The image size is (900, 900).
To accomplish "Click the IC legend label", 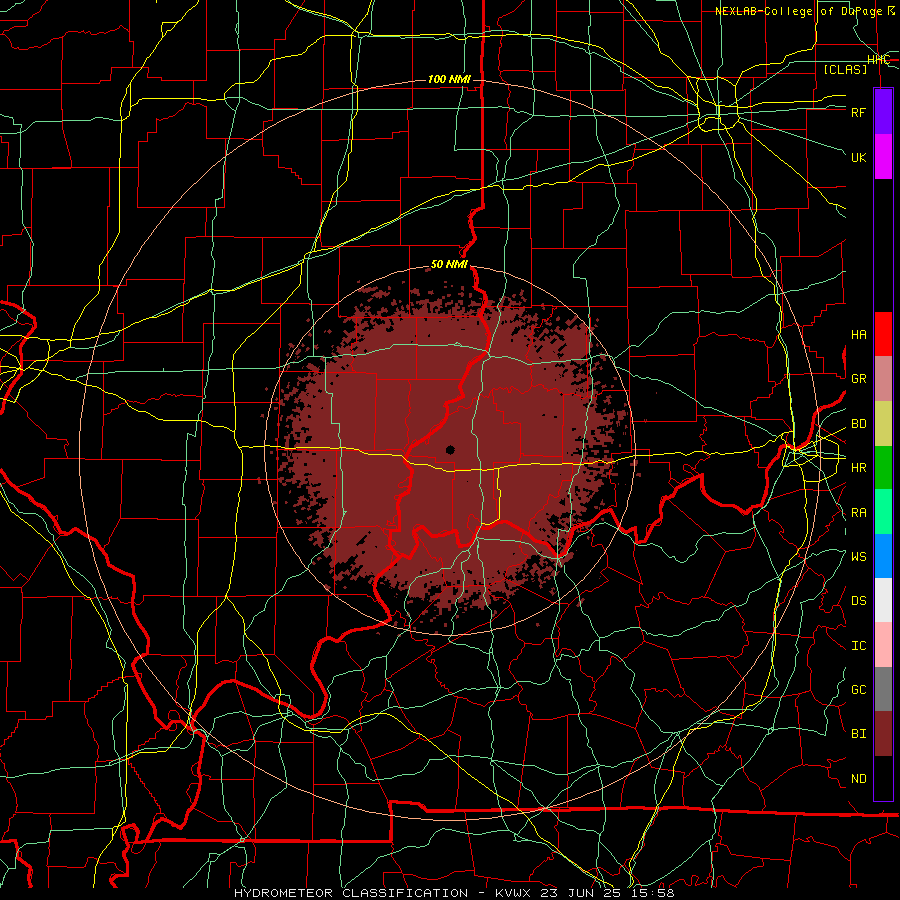I will [x=858, y=646].
